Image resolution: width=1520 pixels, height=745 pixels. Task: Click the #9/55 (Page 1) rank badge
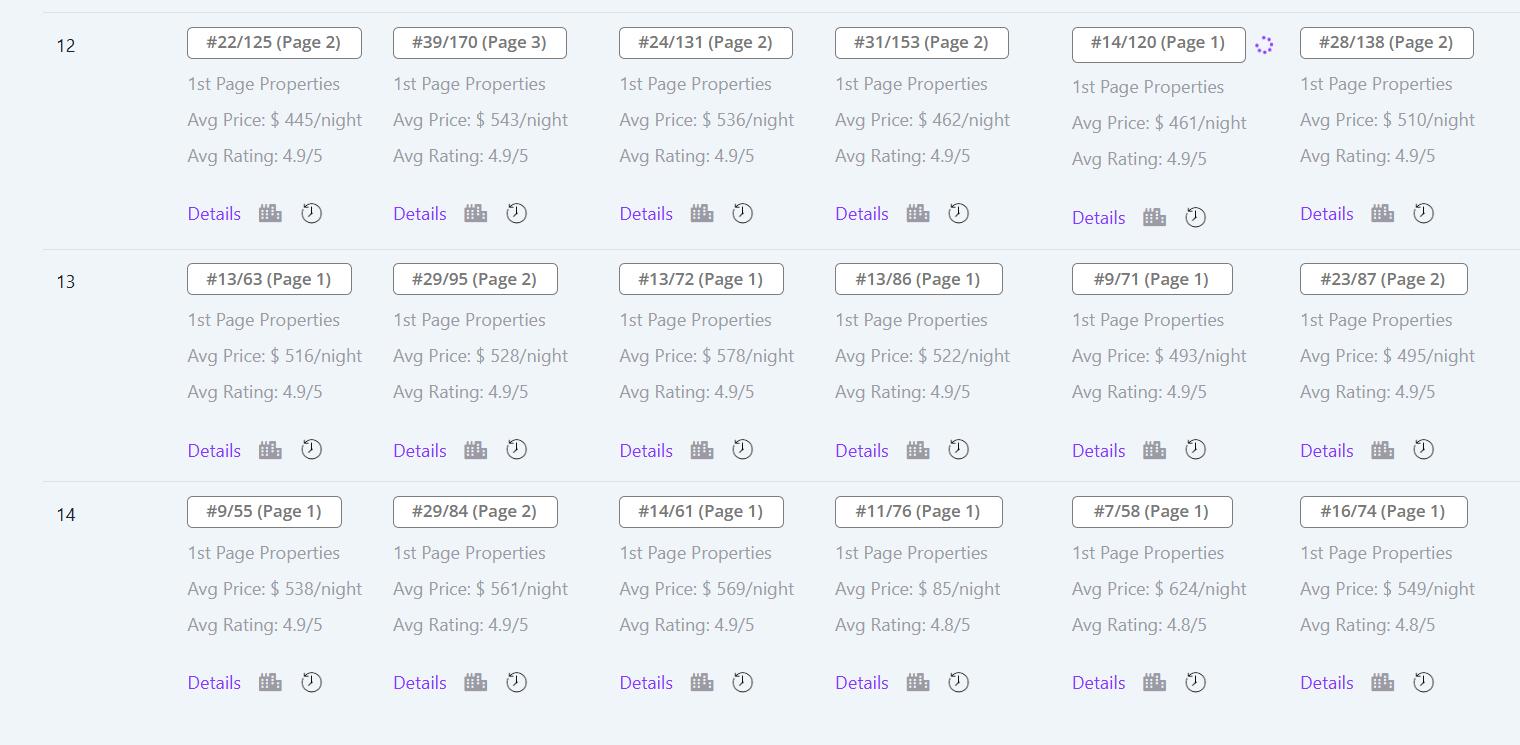(x=264, y=512)
